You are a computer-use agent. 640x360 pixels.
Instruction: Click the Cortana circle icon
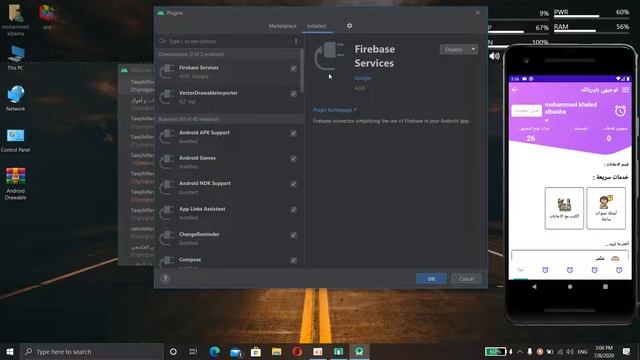click(173, 351)
